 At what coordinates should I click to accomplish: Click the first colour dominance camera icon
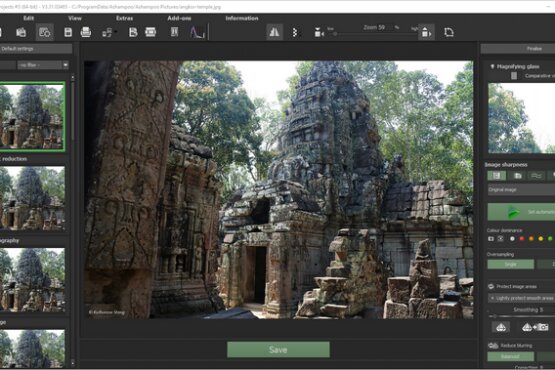pyautogui.click(x=491, y=239)
